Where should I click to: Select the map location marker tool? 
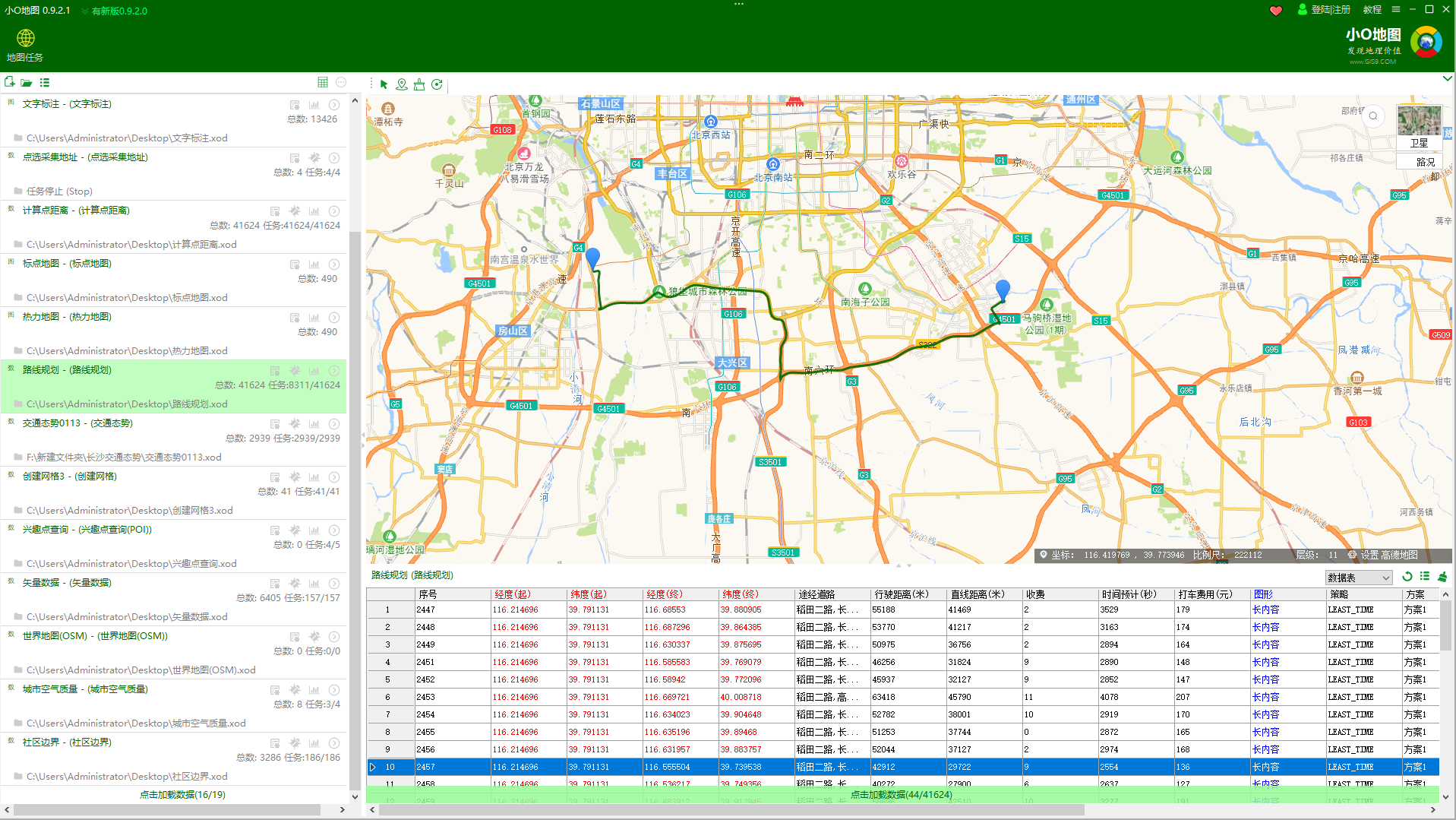click(402, 84)
